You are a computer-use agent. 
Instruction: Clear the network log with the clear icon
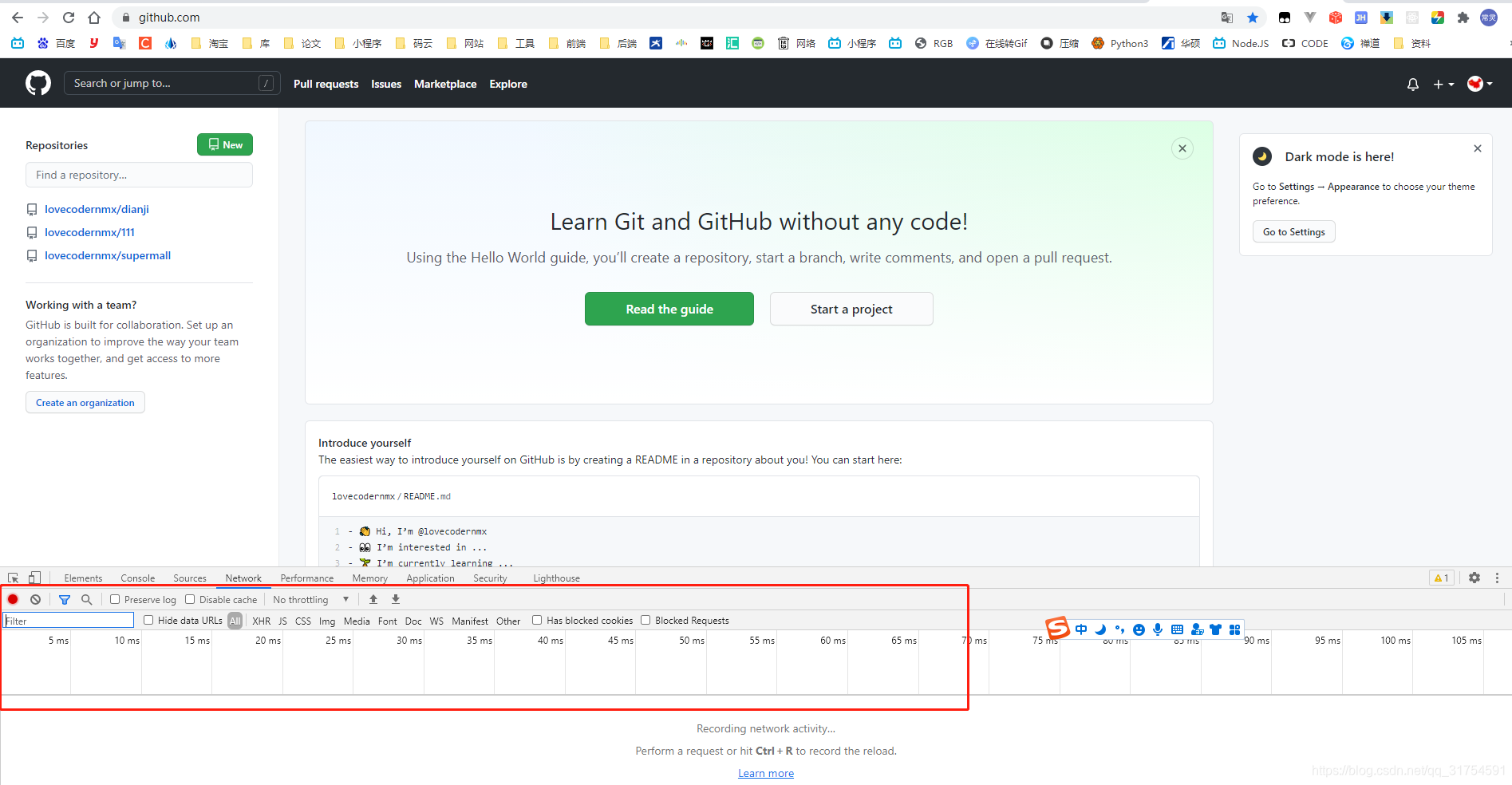coord(35,599)
